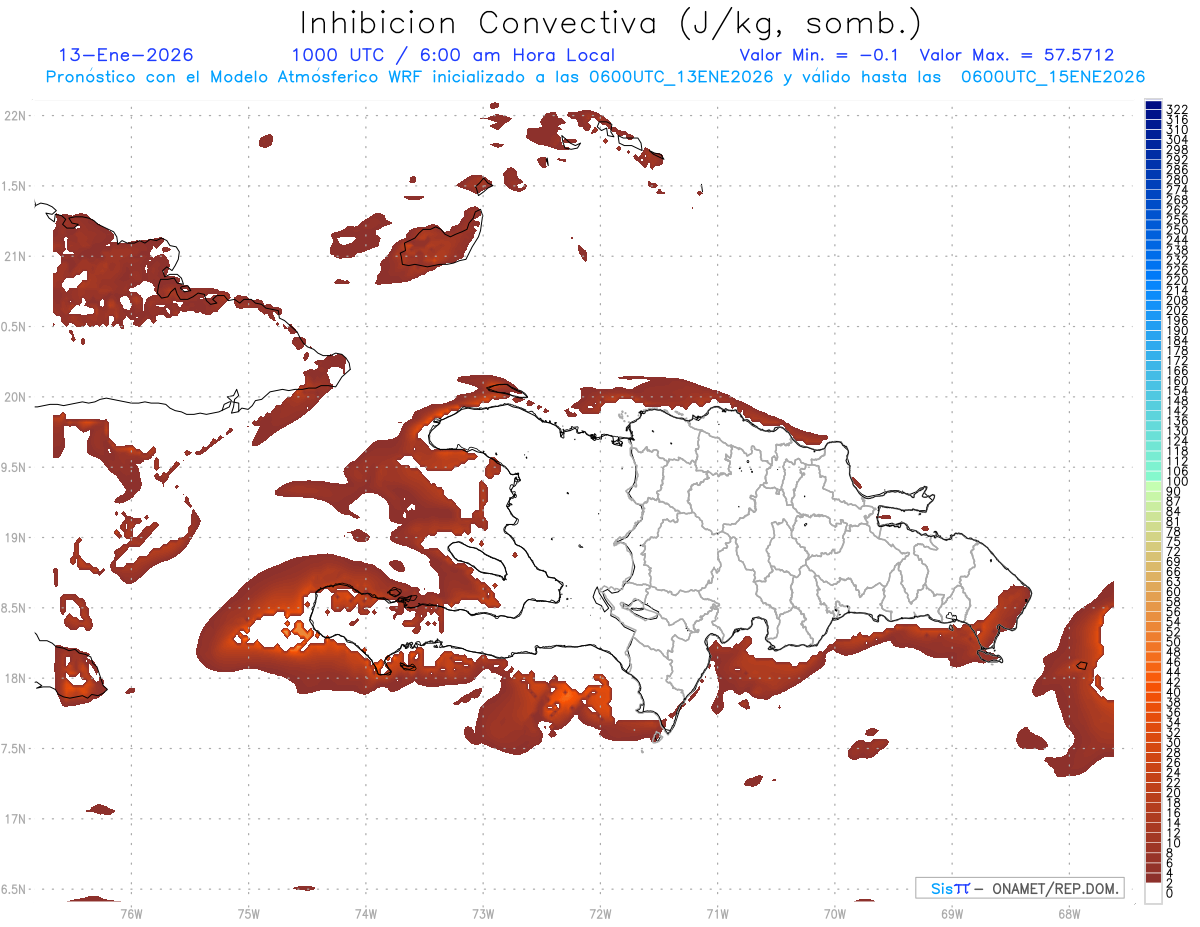Click the '0600UTC_15ENE2026' valid-until time
Screen dimensions: 1200x927
[x=1053, y=77]
